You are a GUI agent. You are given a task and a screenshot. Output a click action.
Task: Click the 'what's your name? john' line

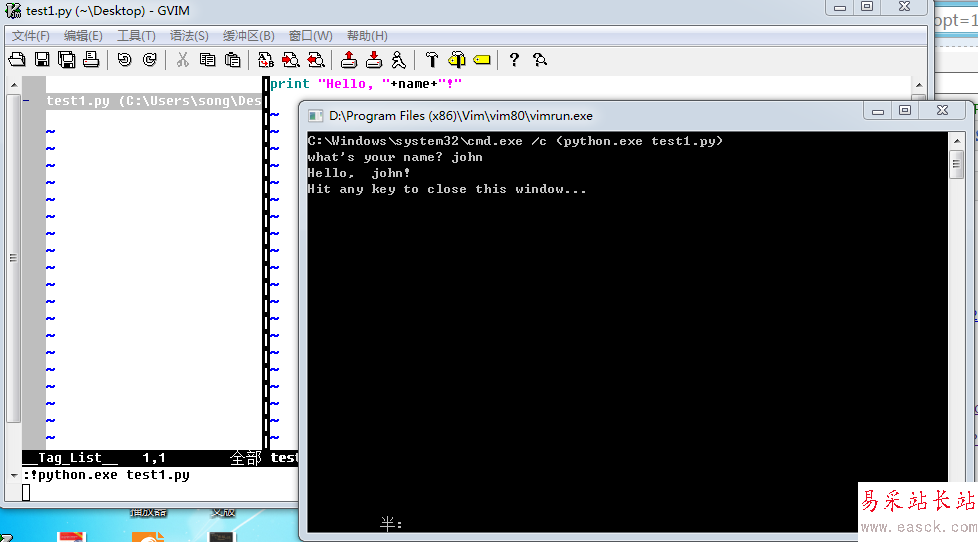click(x=395, y=157)
